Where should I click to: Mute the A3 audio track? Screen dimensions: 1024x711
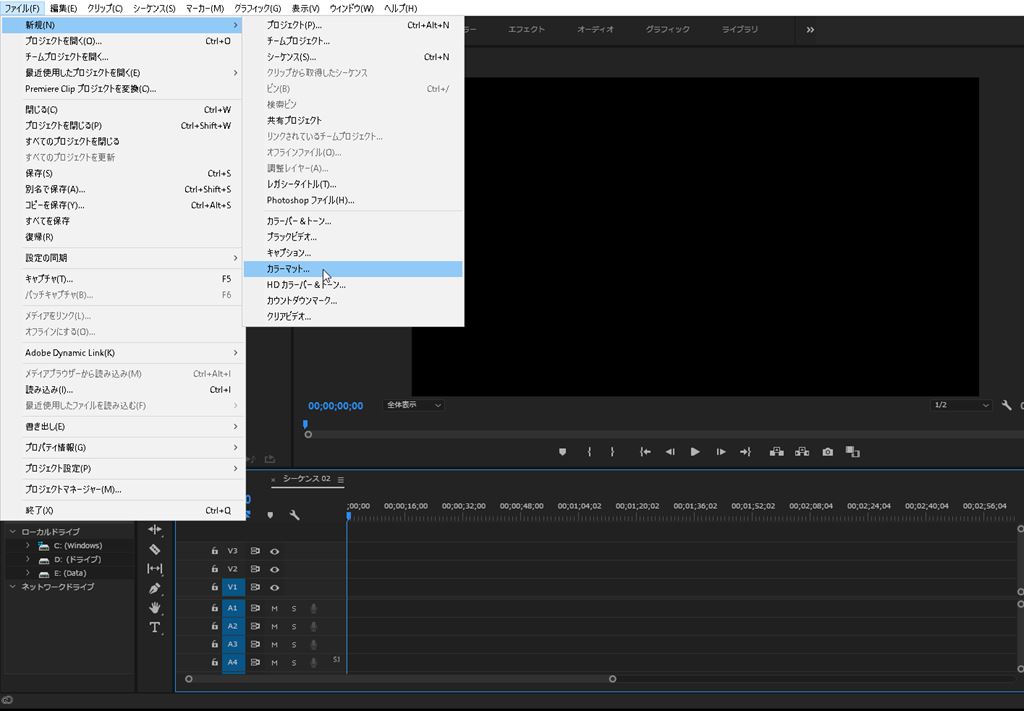[x=274, y=644]
